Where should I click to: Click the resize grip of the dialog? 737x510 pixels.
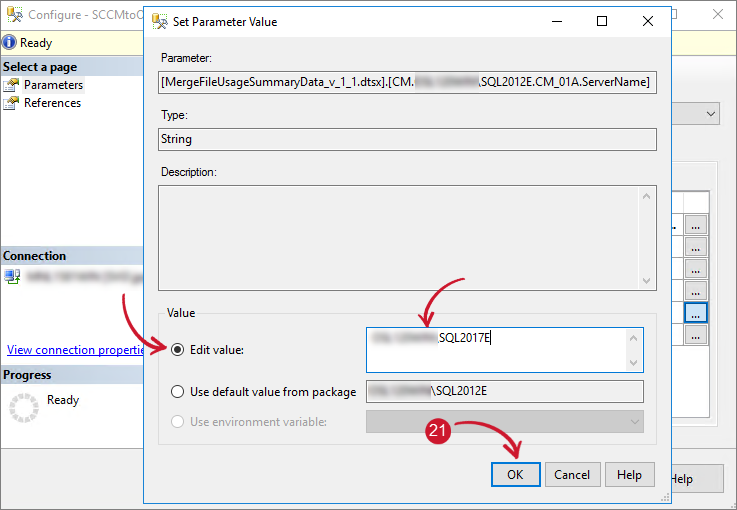665,498
